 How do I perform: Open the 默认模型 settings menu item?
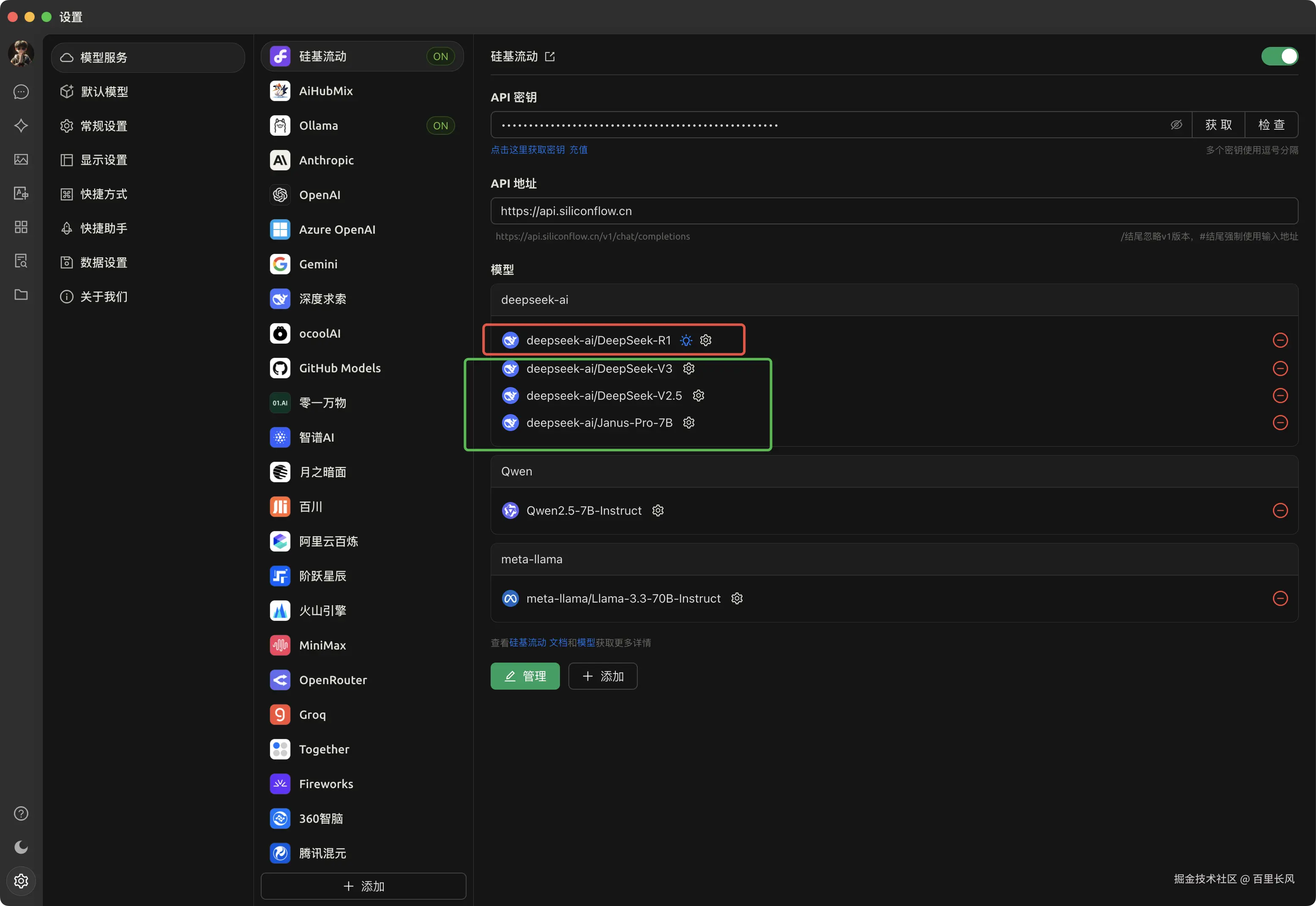(x=104, y=92)
